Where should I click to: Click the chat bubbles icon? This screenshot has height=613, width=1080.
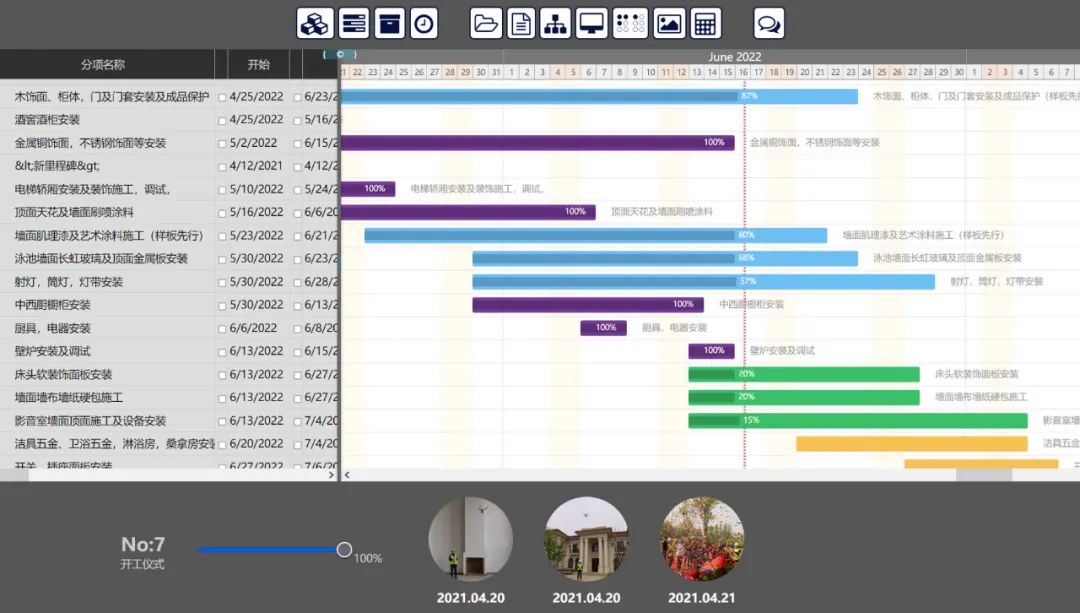click(769, 23)
